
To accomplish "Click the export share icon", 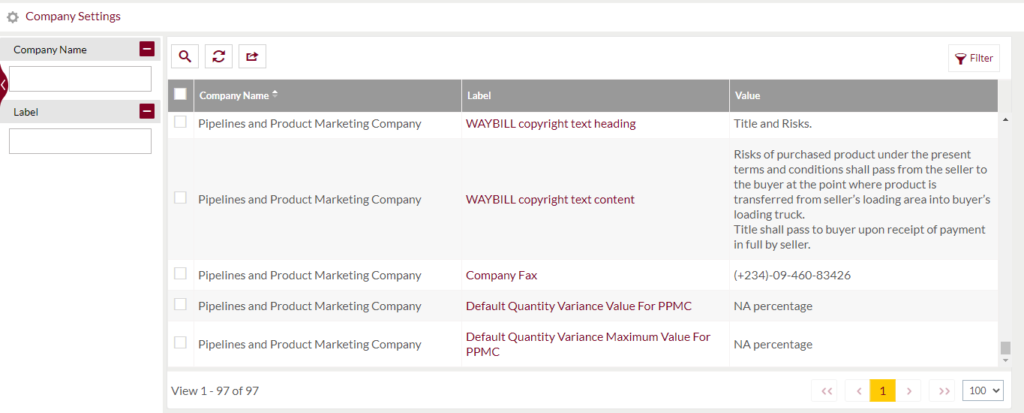I will pos(252,57).
